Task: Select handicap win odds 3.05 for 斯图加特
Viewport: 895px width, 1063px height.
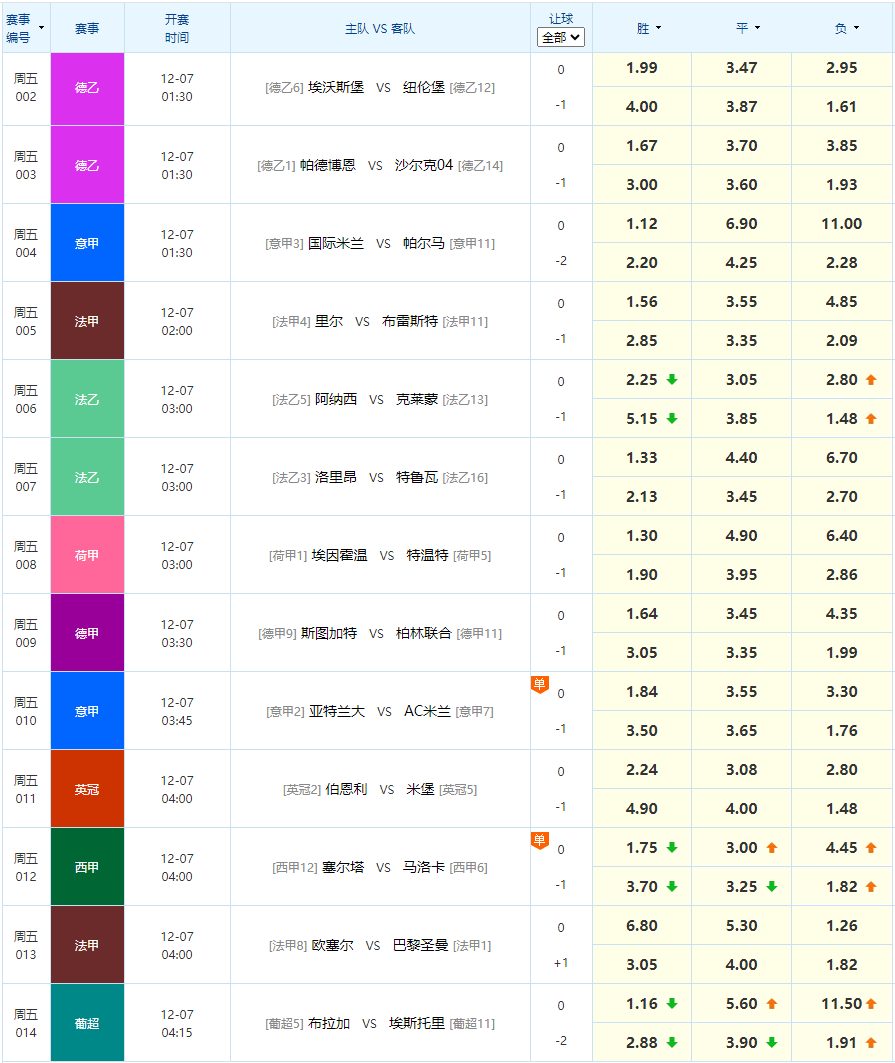Action: click(x=642, y=652)
